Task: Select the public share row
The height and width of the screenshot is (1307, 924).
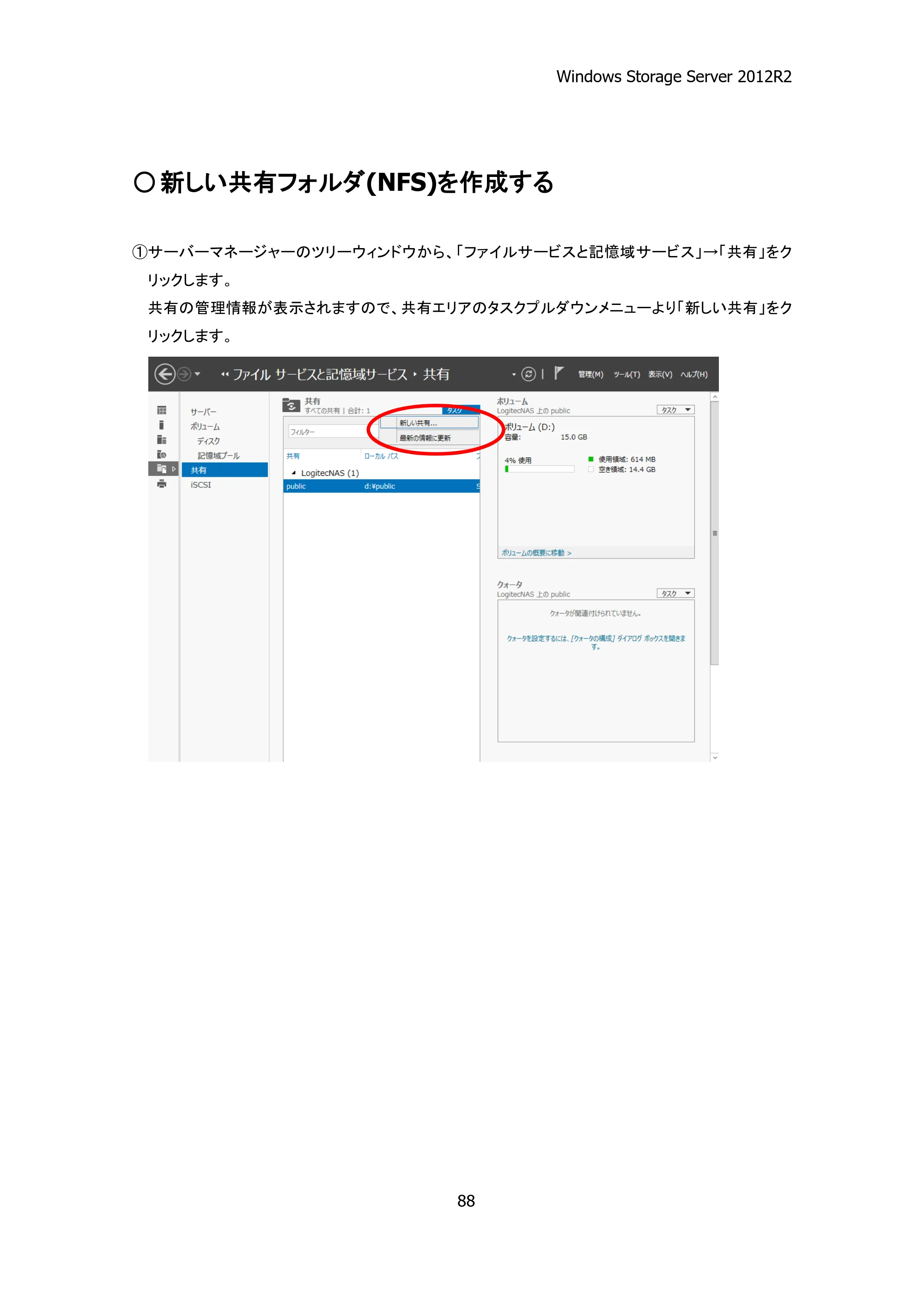Action: pyautogui.click(x=382, y=486)
